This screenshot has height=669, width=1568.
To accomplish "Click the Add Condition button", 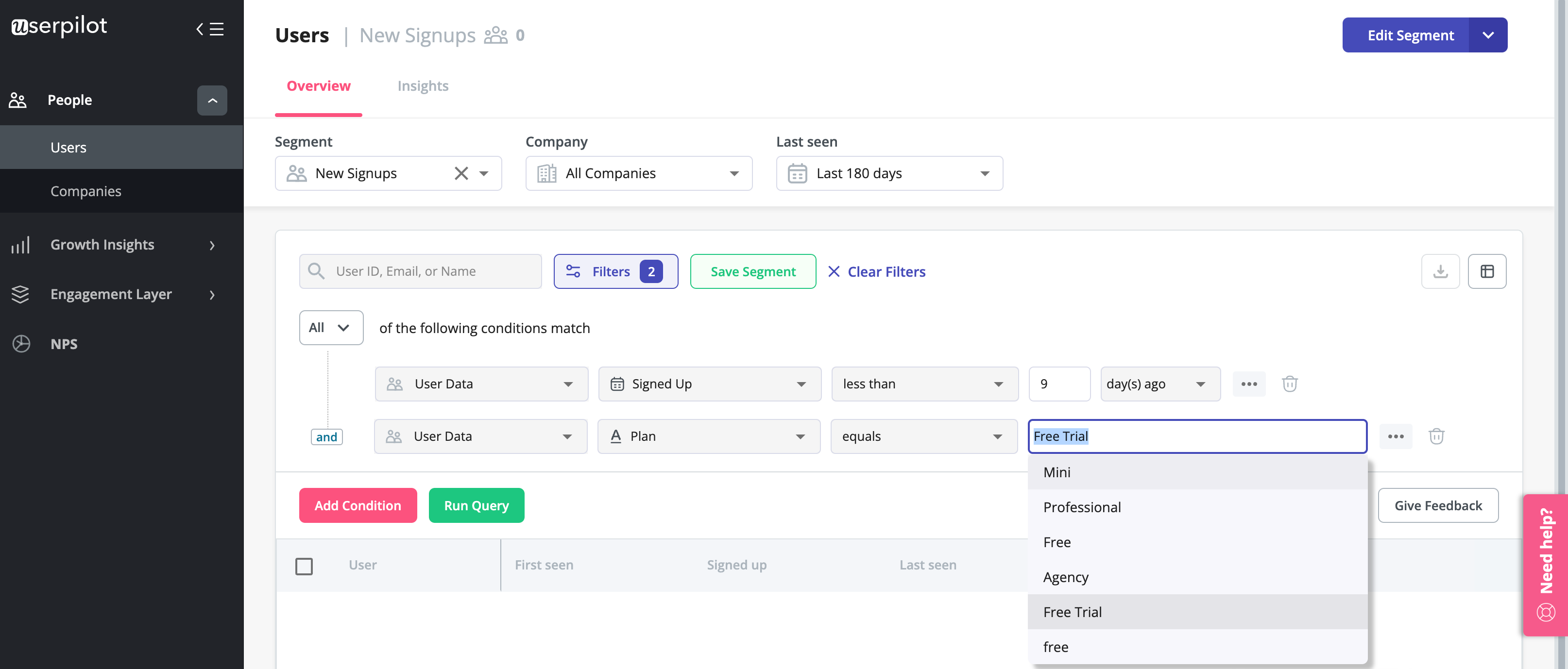I will coord(357,504).
